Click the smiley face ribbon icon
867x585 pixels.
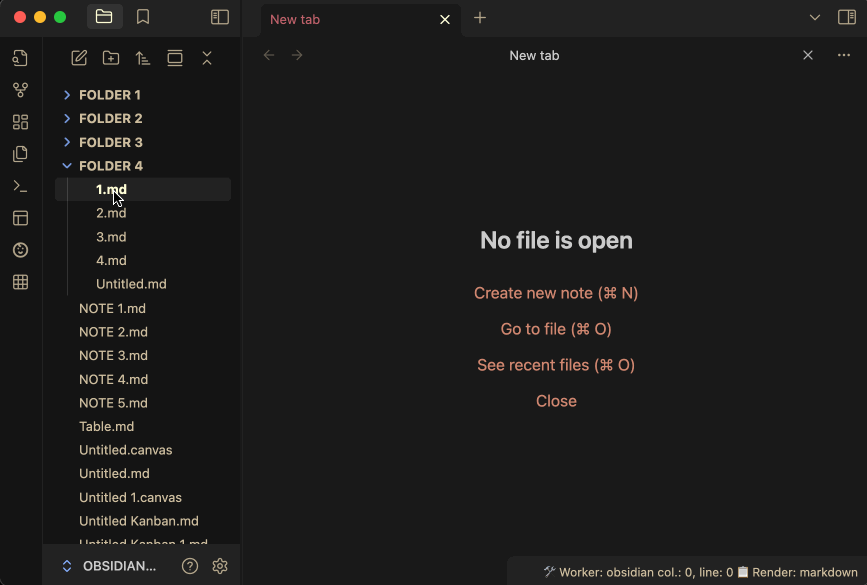tap(20, 250)
